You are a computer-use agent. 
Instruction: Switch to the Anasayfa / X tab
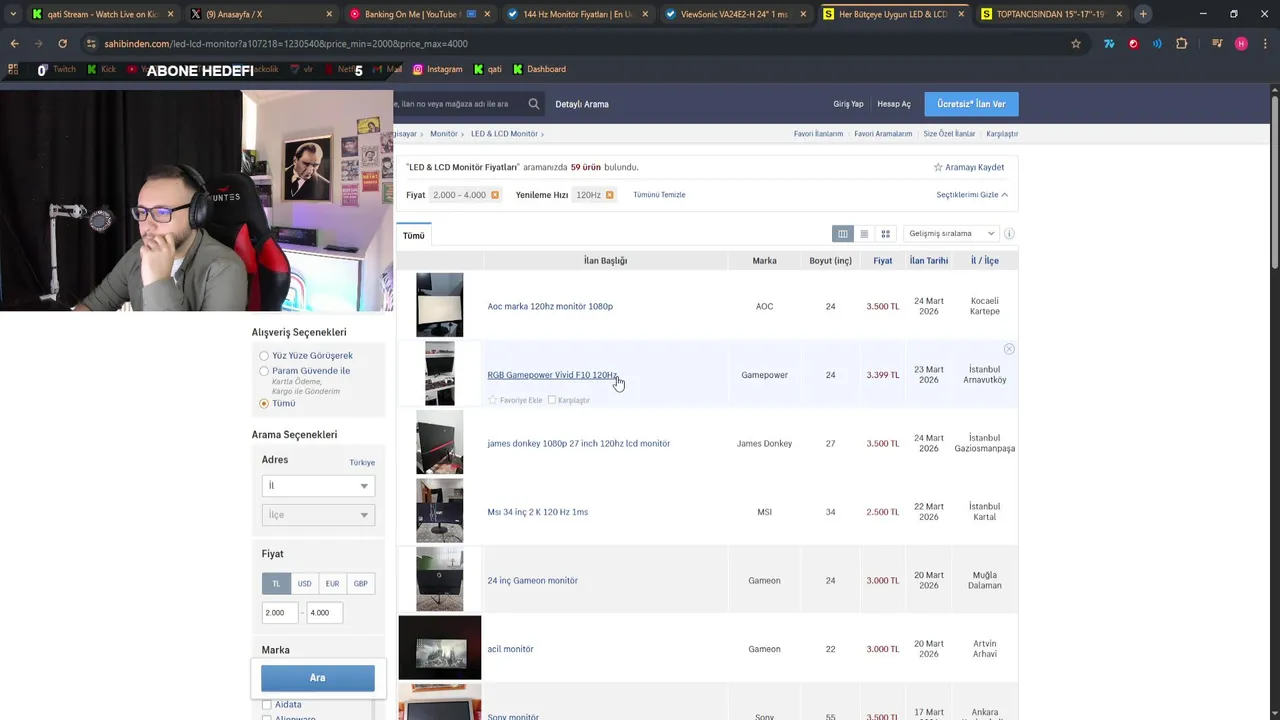point(260,14)
